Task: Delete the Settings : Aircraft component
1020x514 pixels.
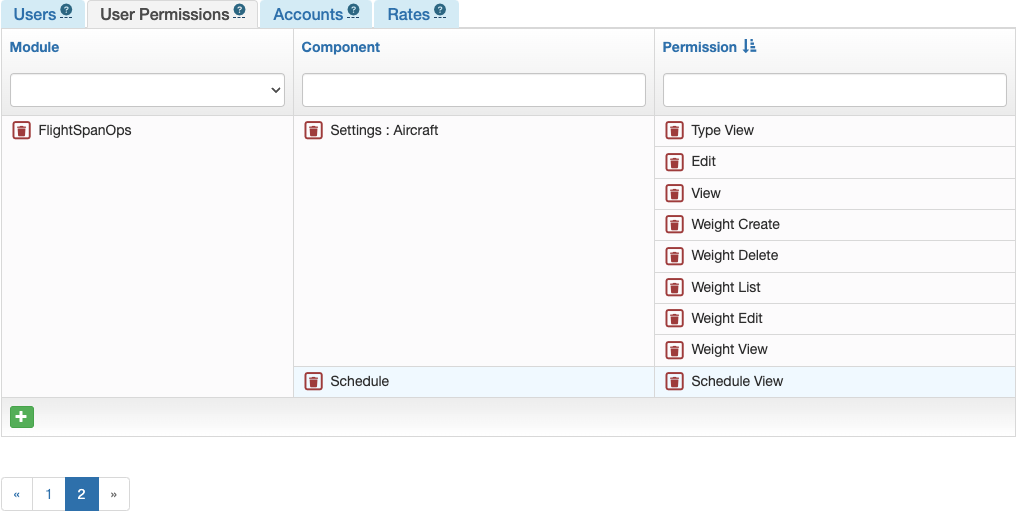Action: point(314,130)
